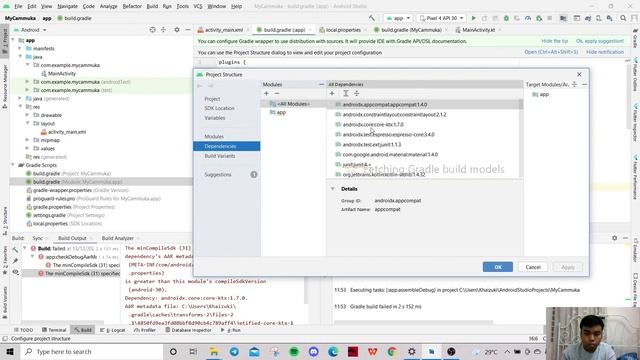The image size is (640, 360).
Task: Hide the project panel via minus icon
Action: coord(188,30)
